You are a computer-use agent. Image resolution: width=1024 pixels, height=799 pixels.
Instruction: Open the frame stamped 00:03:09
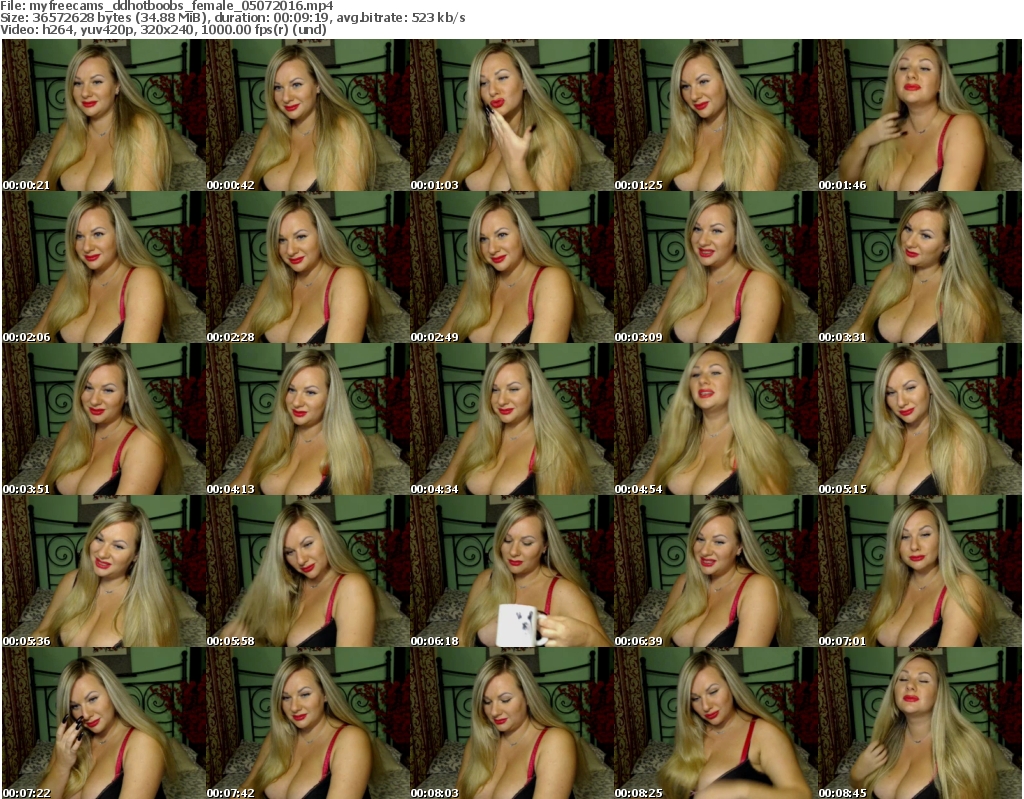point(715,267)
